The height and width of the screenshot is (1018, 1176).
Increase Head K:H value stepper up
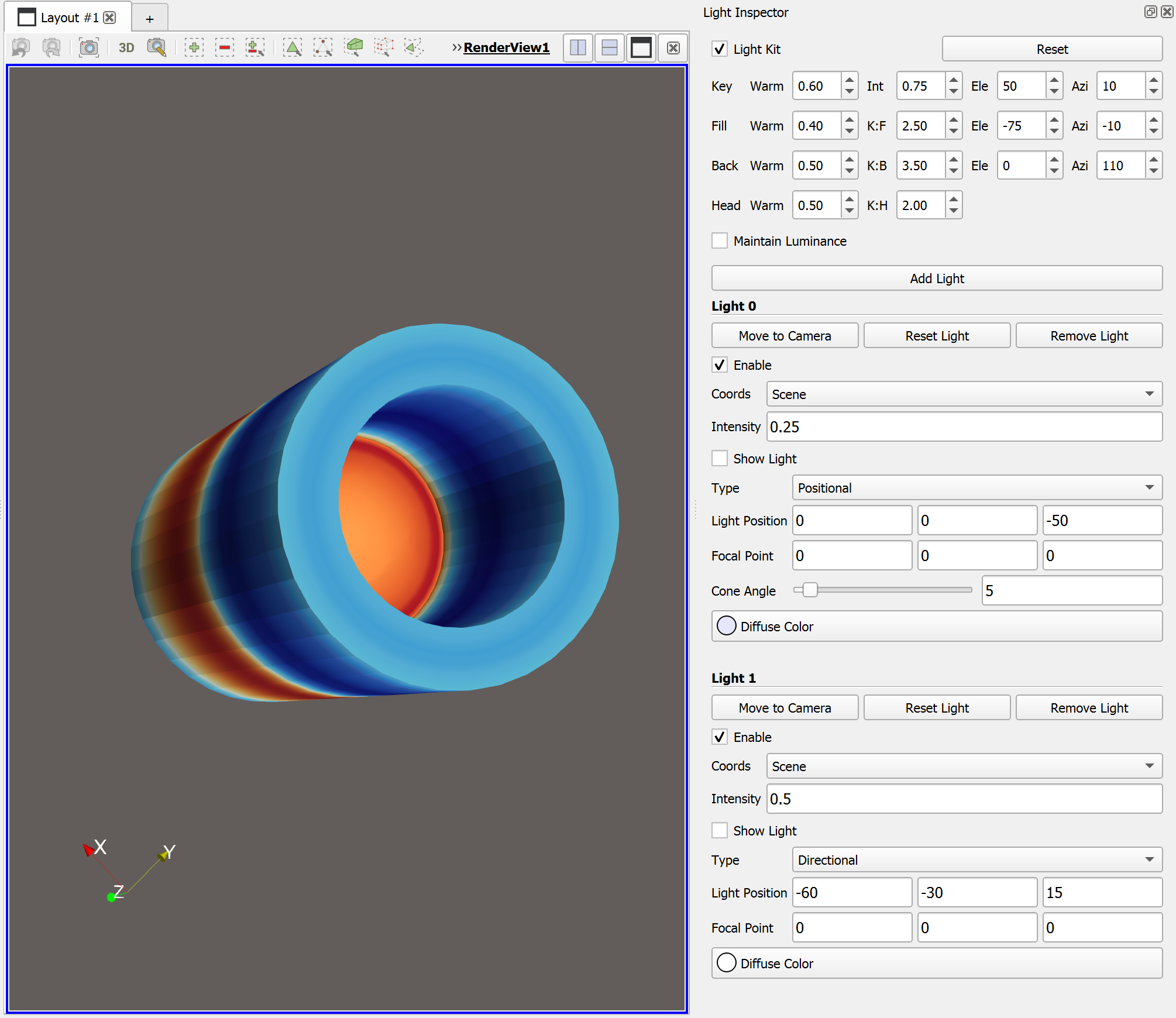click(954, 199)
